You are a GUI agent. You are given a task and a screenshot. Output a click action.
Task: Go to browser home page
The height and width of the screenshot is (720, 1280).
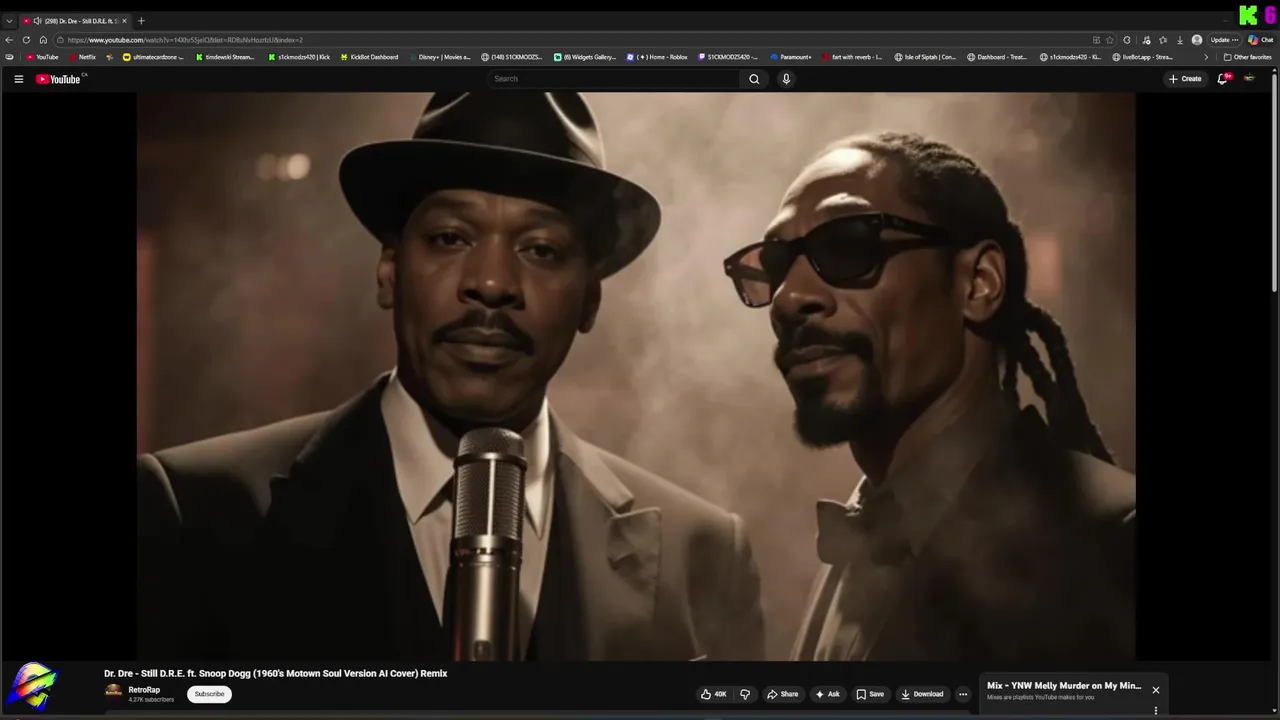click(x=43, y=40)
